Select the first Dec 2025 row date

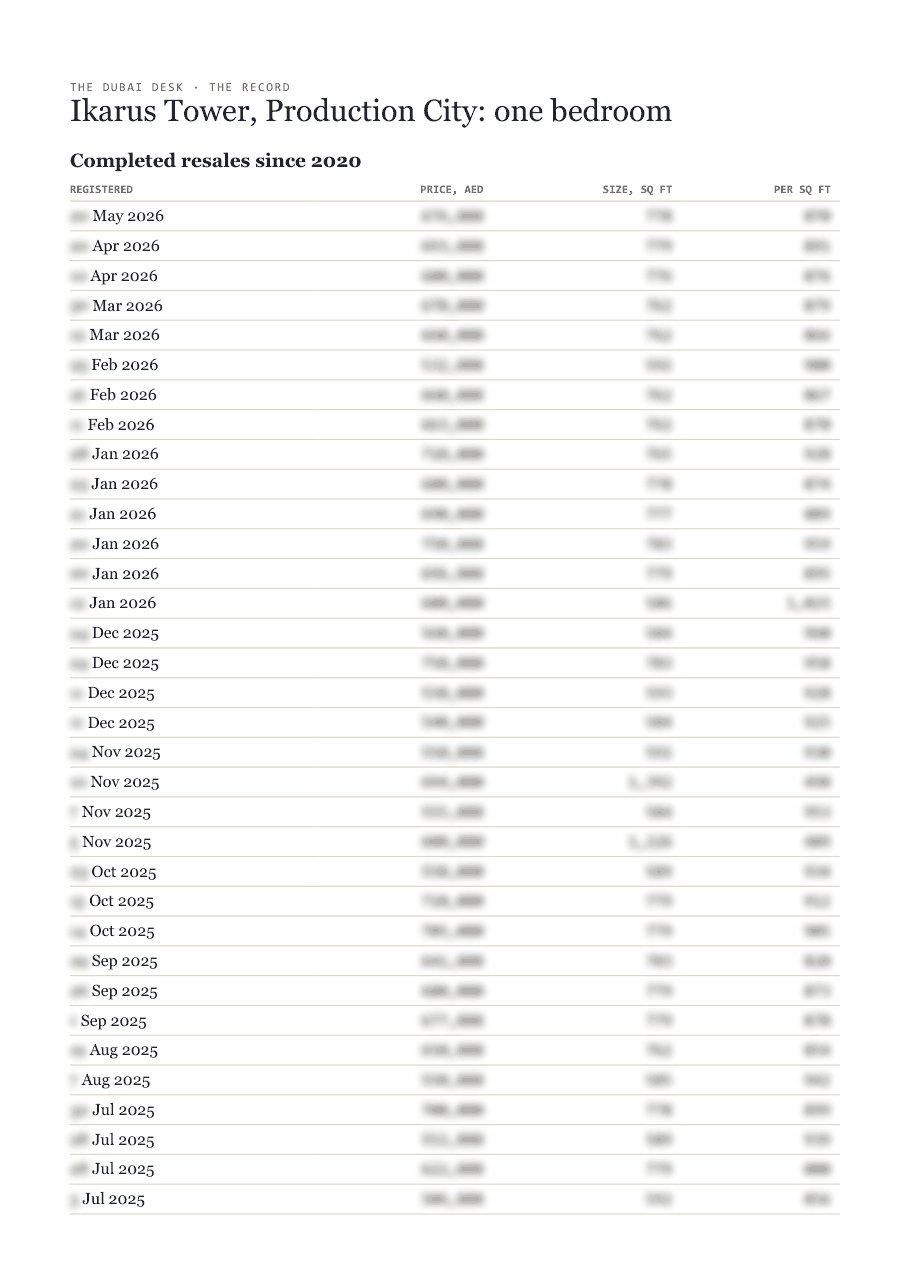[x=115, y=633]
